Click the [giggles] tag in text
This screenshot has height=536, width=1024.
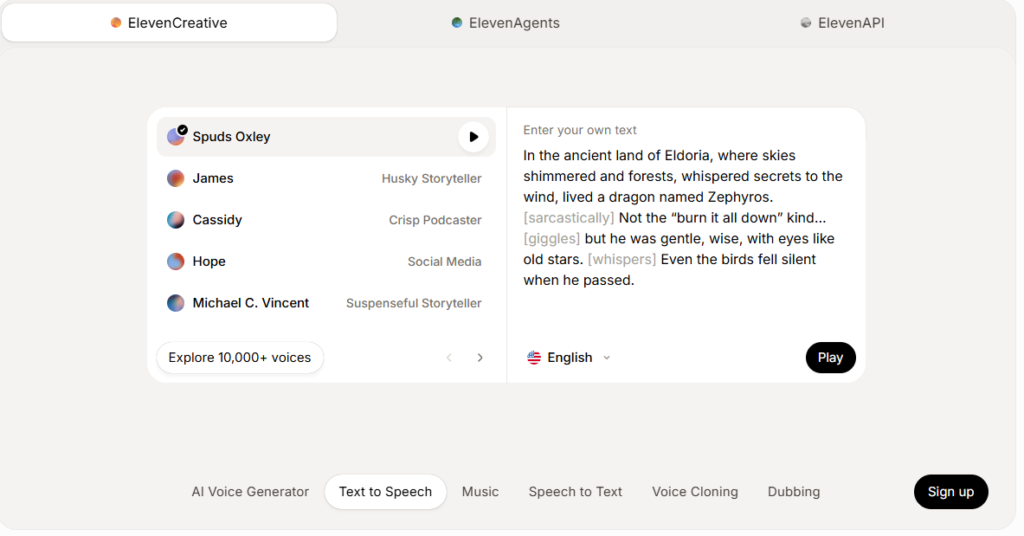click(x=552, y=238)
